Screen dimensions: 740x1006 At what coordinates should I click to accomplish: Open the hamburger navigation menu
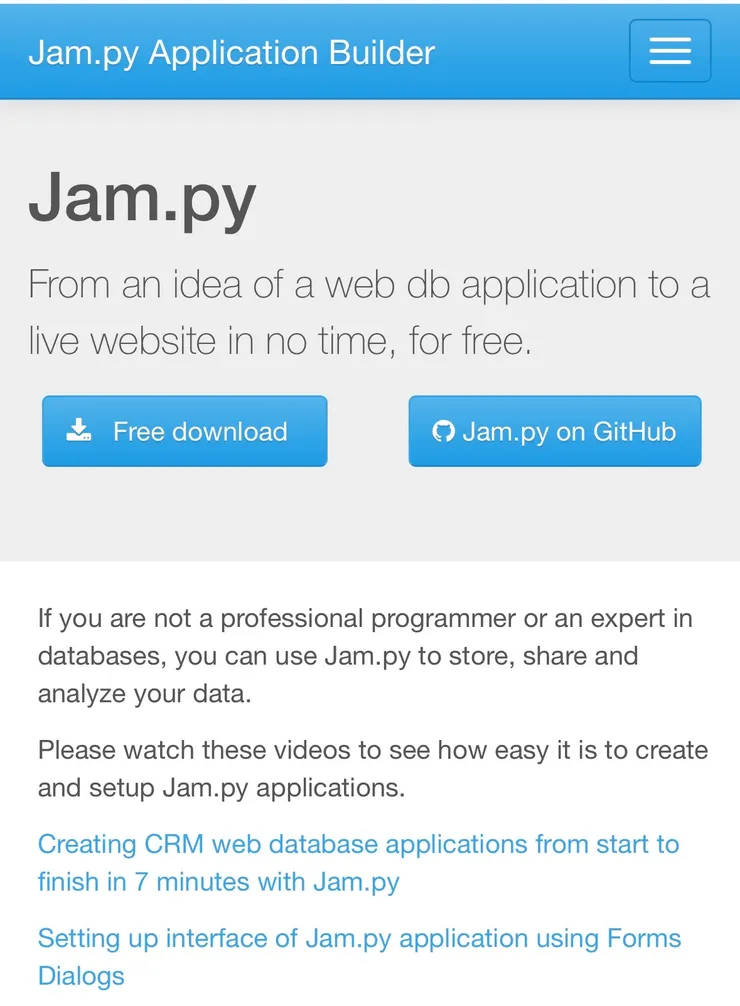point(669,51)
